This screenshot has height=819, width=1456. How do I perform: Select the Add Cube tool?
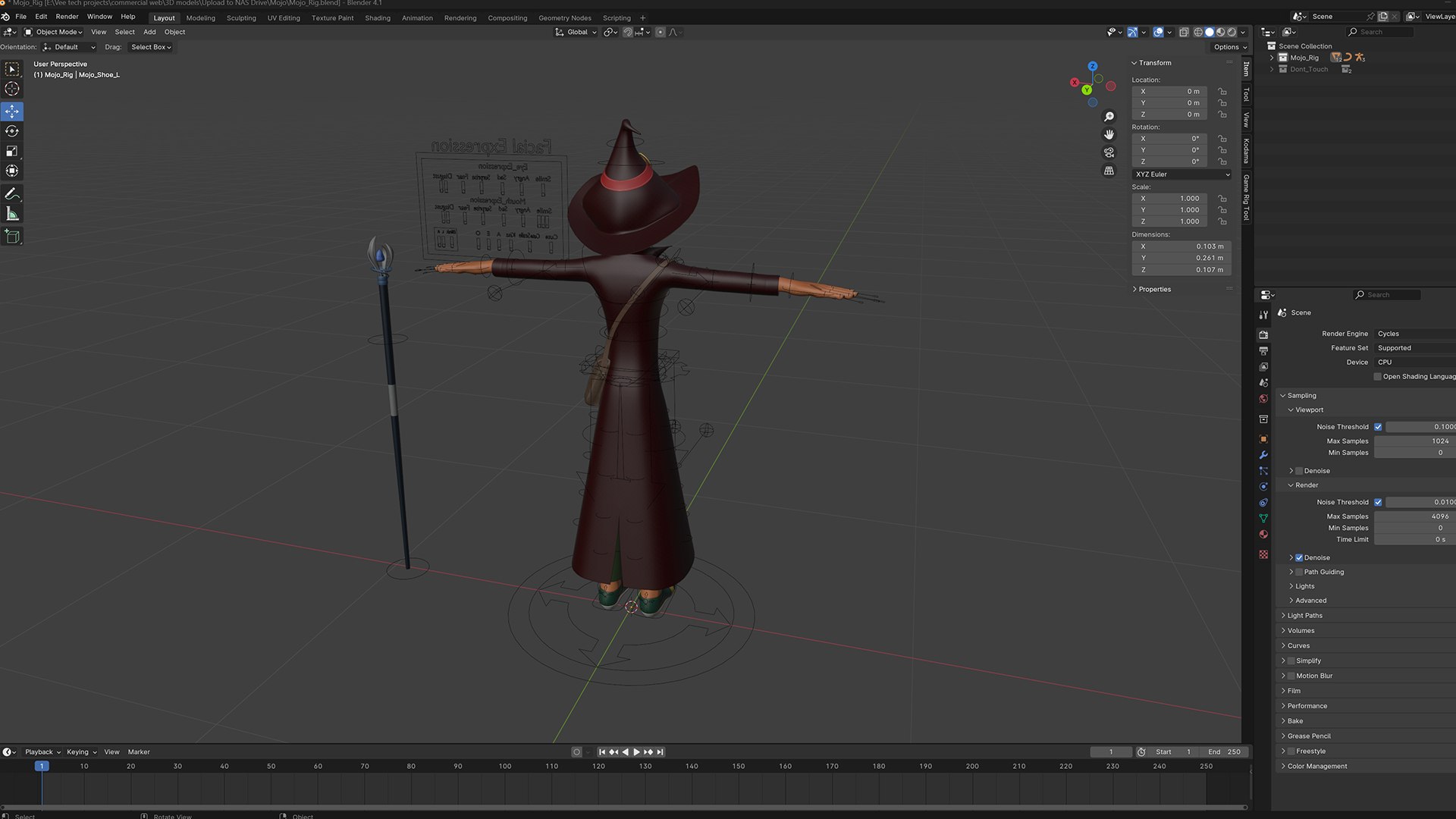12,237
